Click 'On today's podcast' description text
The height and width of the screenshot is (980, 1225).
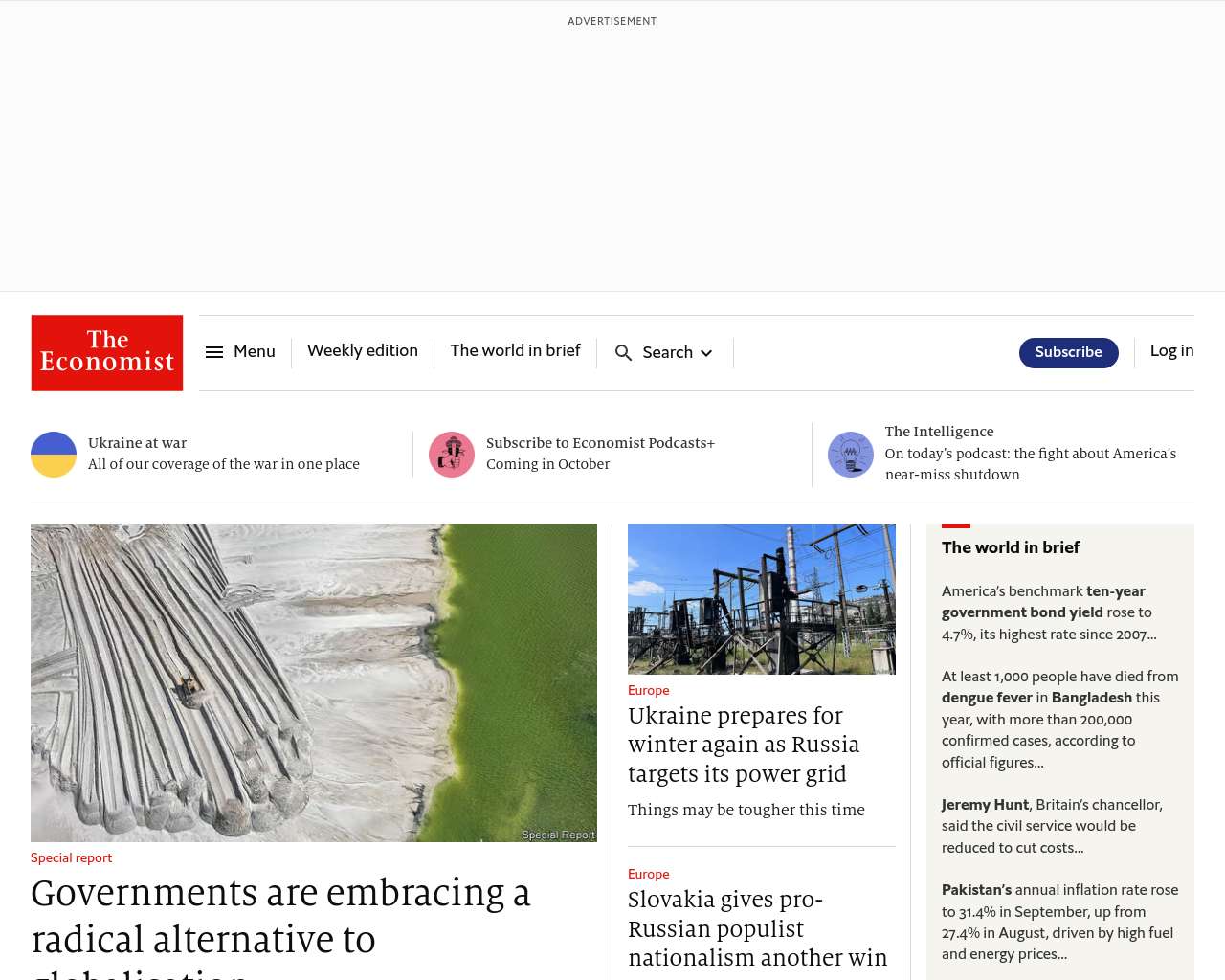pos(1030,464)
